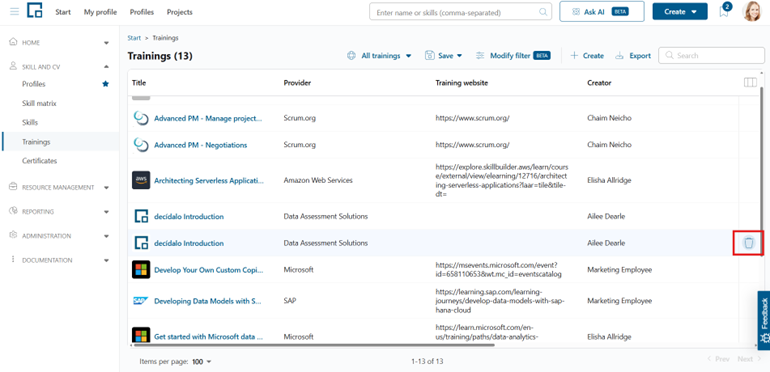Screen dimensions: 770x372
Task: Open Profiles in the top navigation
Action: click(142, 12)
